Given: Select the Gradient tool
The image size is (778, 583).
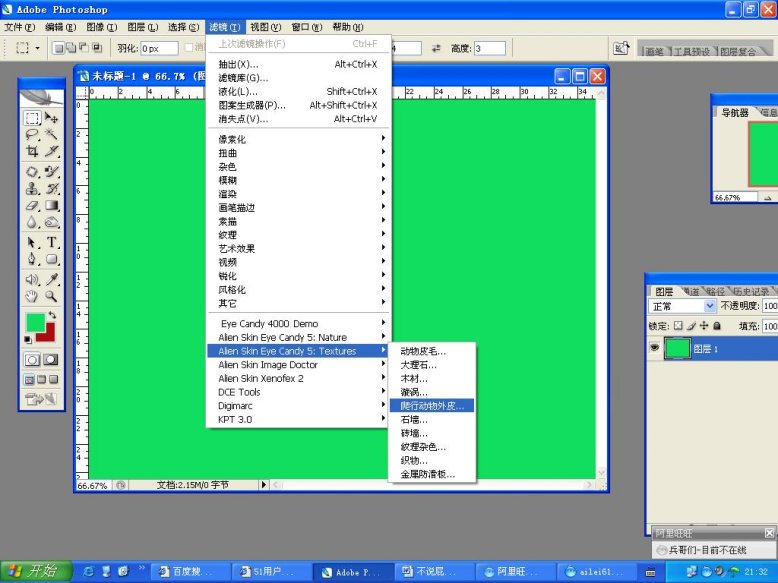Looking at the screenshot, I should [x=52, y=205].
